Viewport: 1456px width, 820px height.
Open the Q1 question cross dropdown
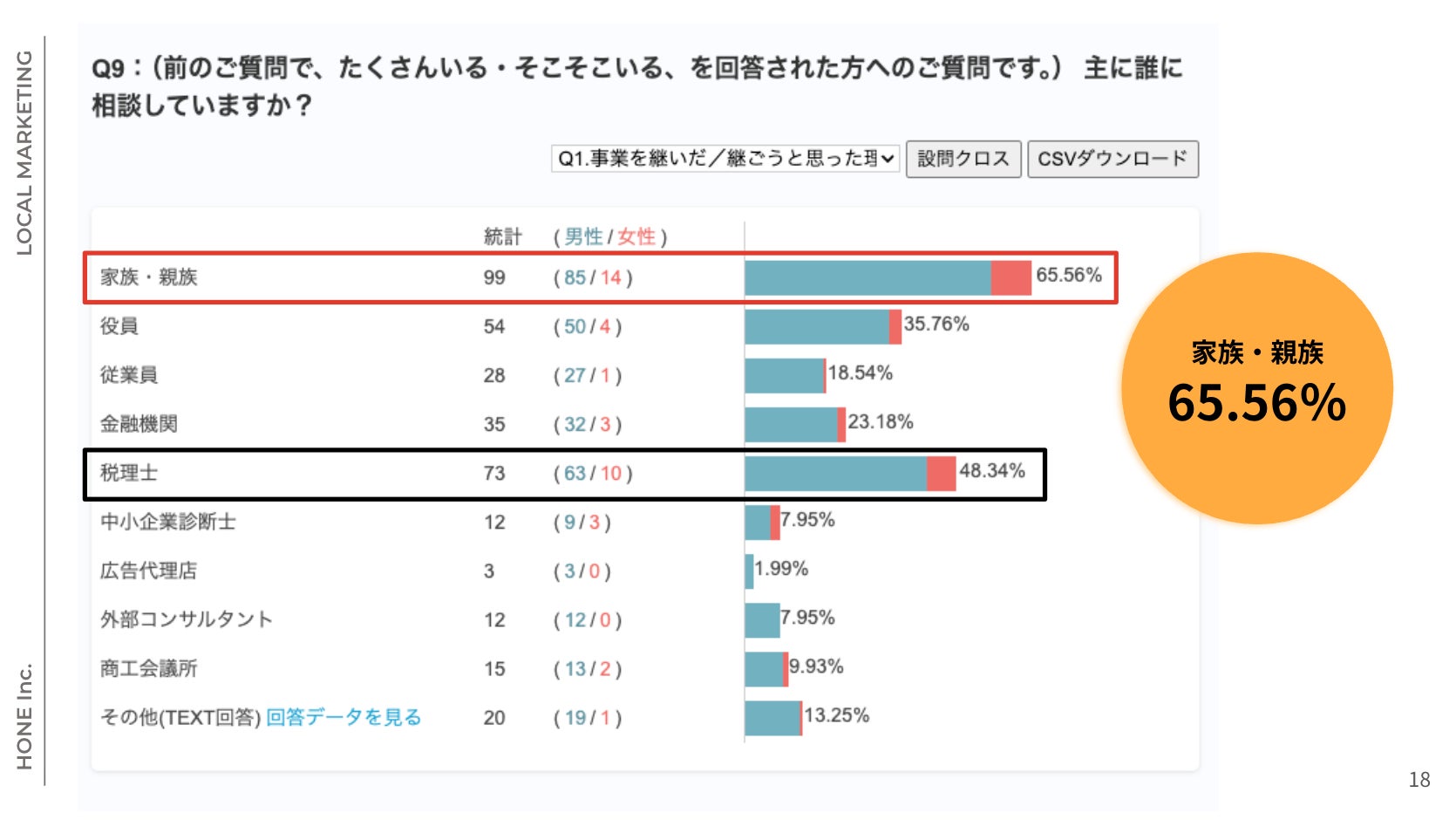[x=725, y=159]
